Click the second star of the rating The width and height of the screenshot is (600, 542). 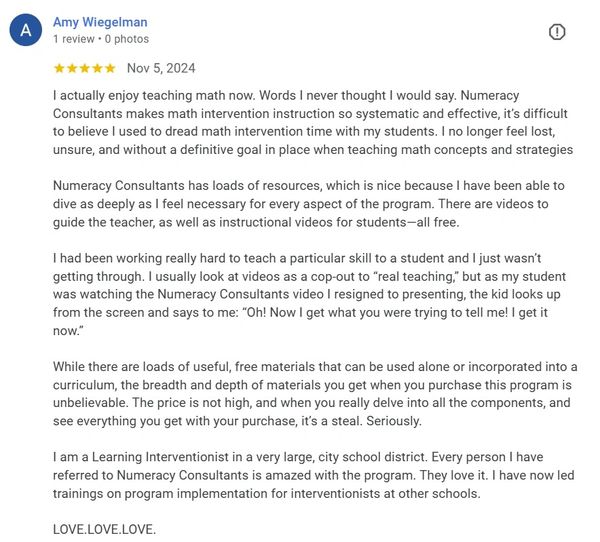click(72, 69)
